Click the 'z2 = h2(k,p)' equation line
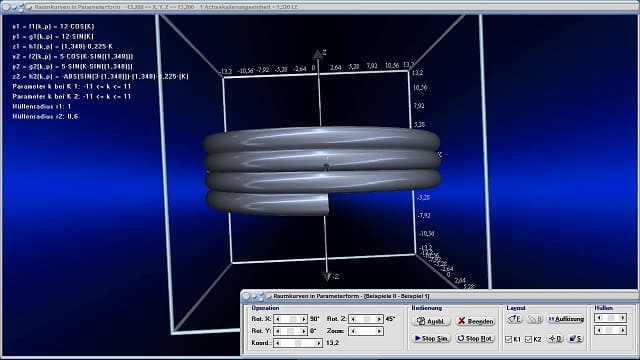The image size is (640, 360). tap(100, 76)
